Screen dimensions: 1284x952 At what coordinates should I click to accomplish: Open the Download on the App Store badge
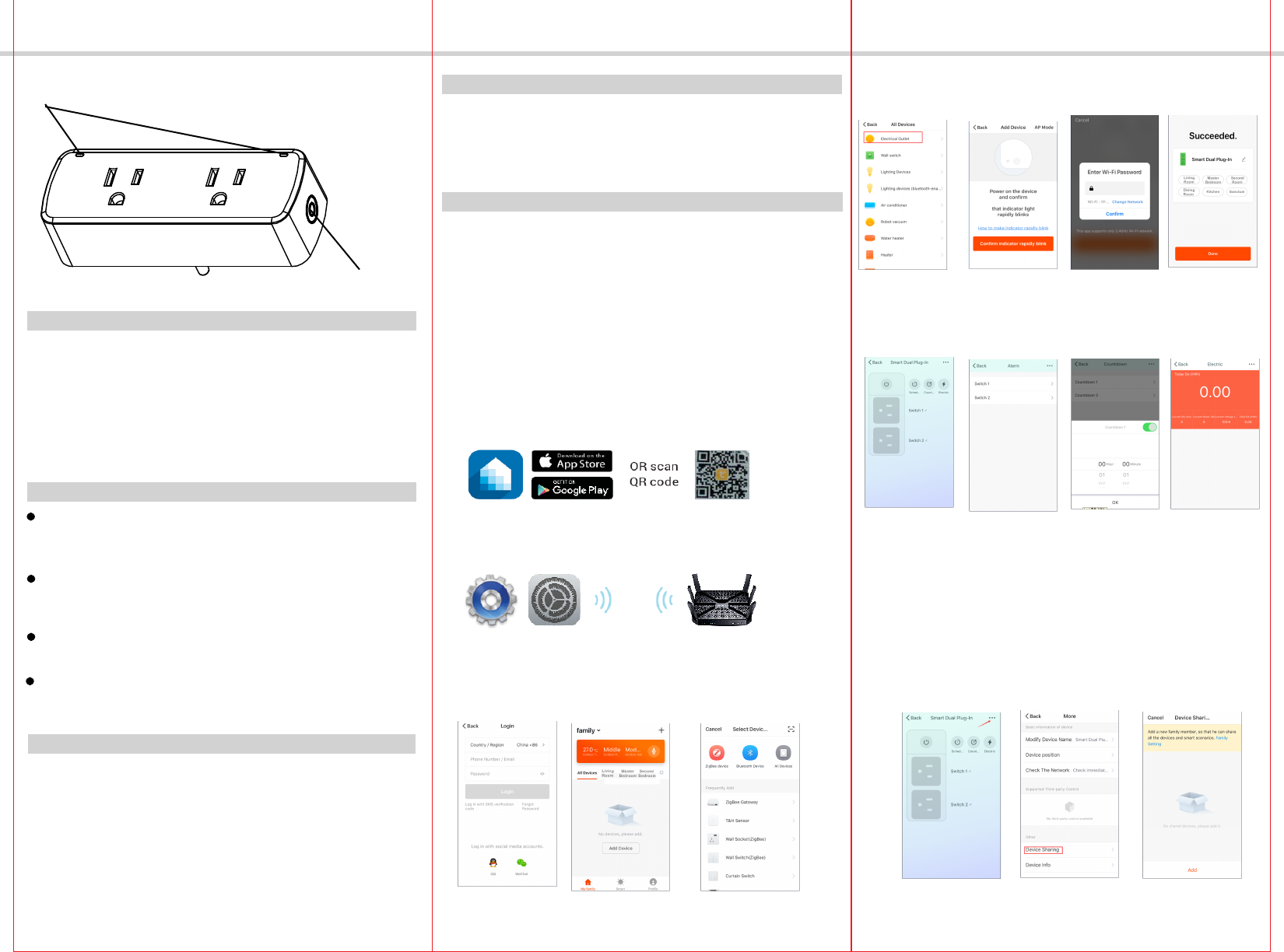click(572, 461)
